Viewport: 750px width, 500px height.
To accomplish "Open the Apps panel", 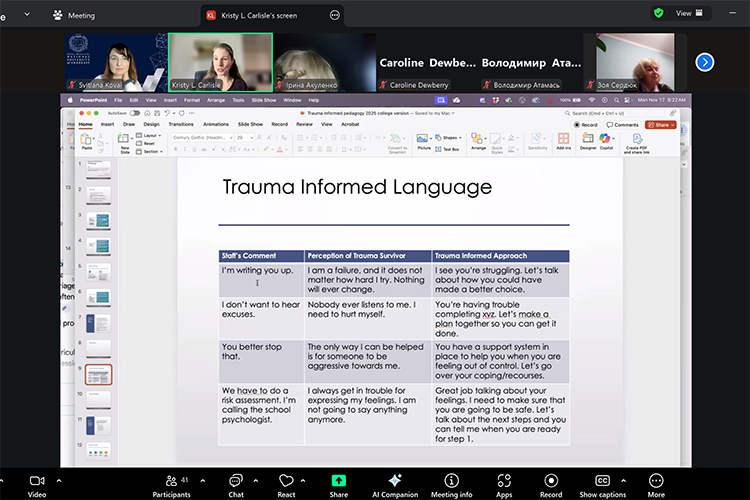I will pyautogui.click(x=504, y=482).
